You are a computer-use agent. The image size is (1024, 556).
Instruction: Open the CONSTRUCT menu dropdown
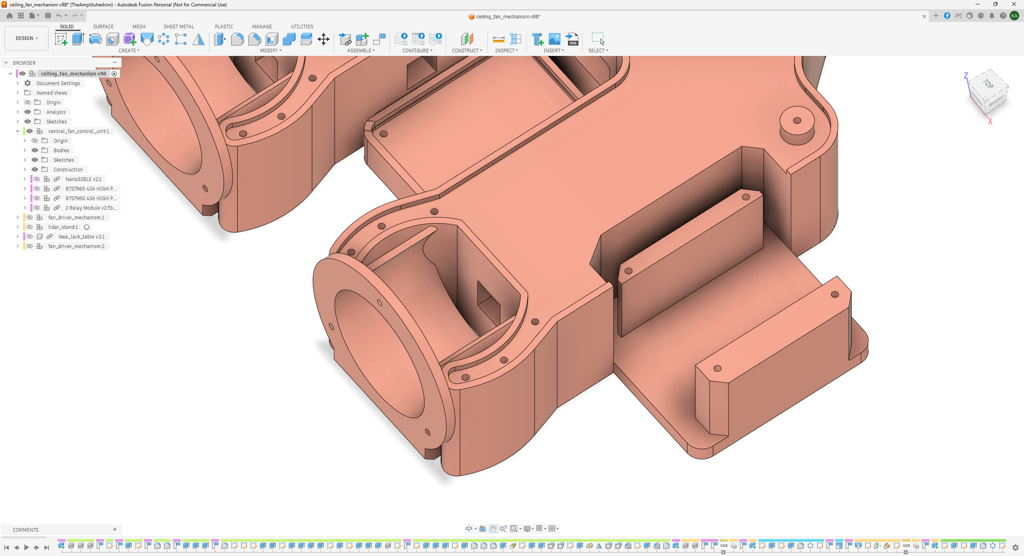tap(467, 50)
